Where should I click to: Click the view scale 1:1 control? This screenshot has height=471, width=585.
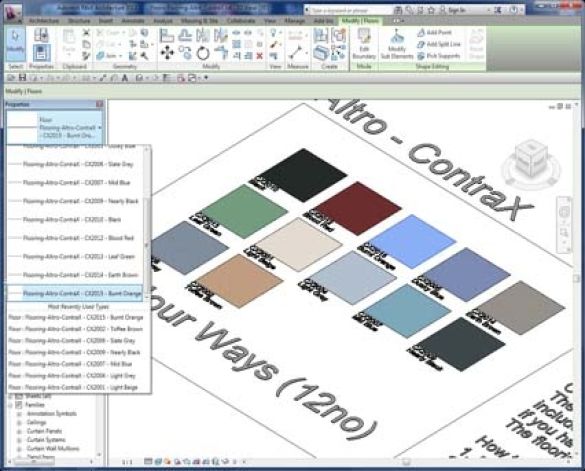tap(127, 462)
